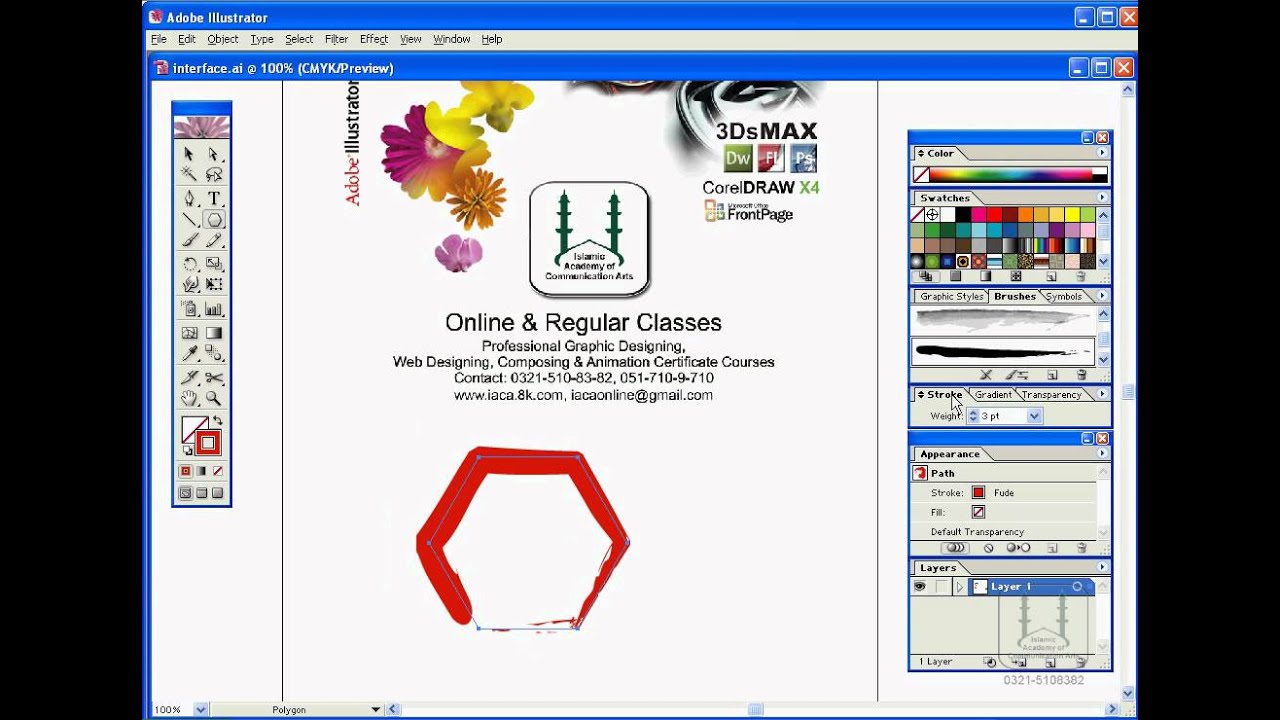The width and height of the screenshot is (1280, 720).
Task: Switch to the Transparency tab
Action: point(1051,395)
